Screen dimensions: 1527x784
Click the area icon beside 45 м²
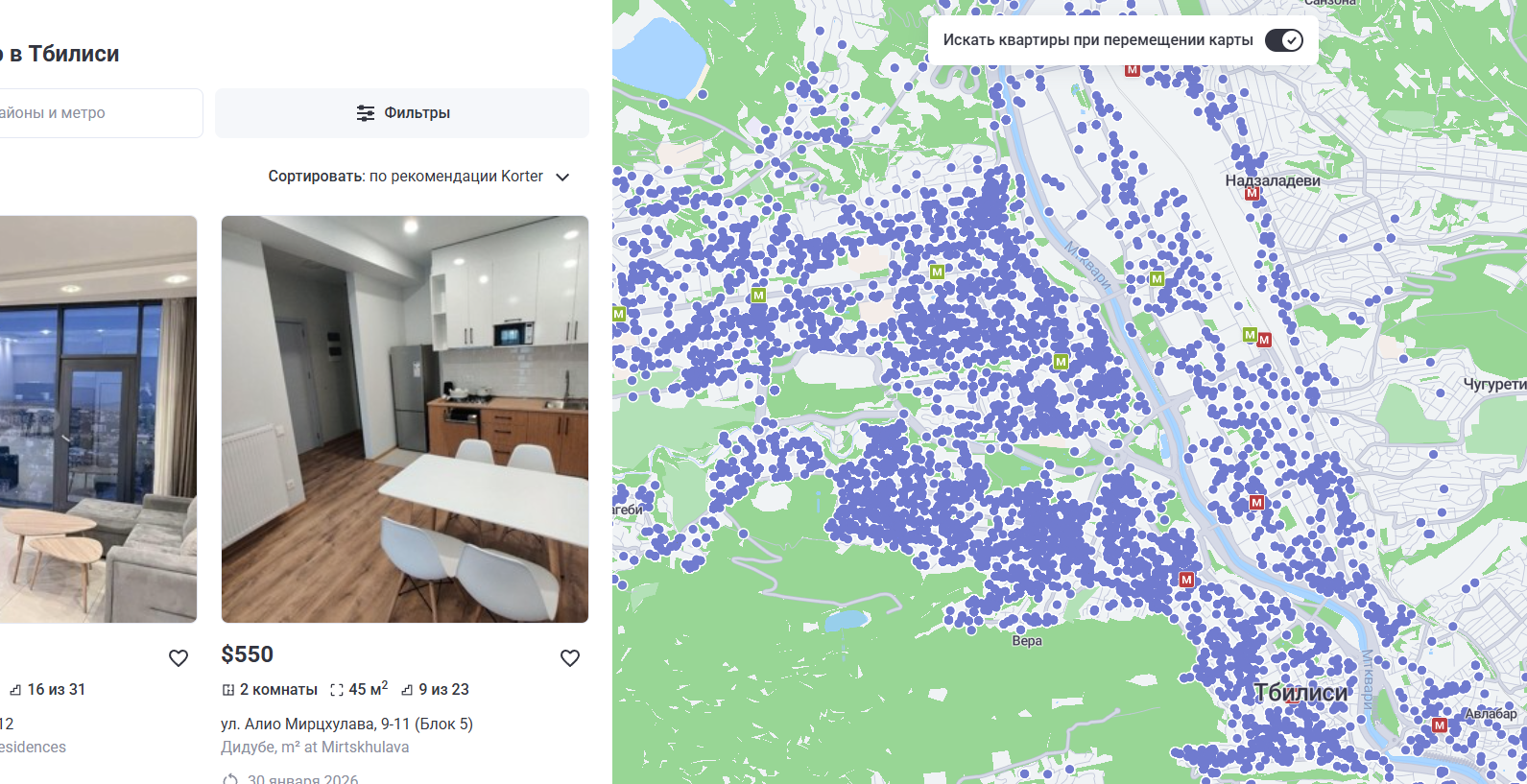(337, 690)
